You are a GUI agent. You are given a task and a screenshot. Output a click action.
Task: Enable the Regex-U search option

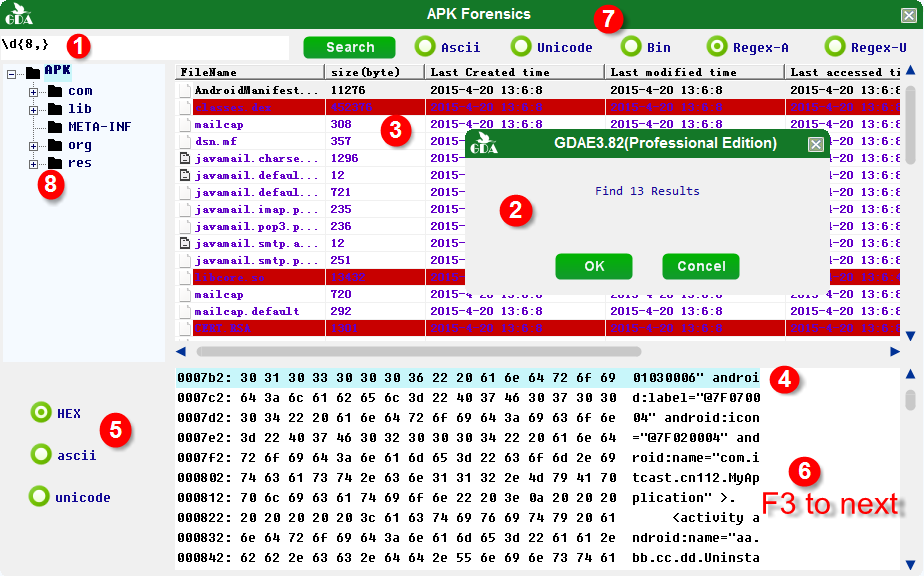point(835,46)
